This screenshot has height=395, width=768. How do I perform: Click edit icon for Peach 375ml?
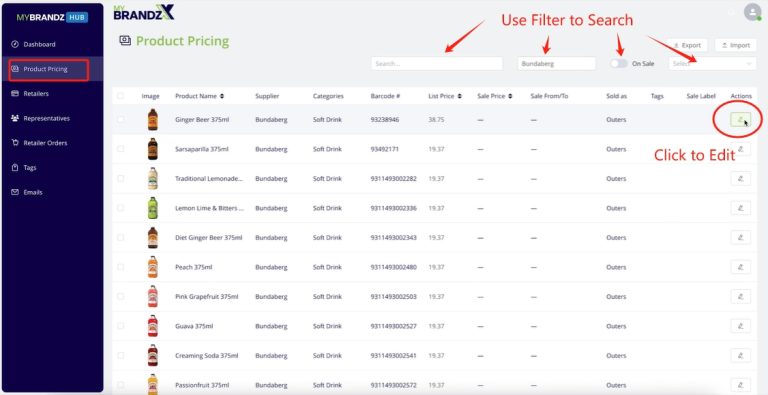(741, 267)
